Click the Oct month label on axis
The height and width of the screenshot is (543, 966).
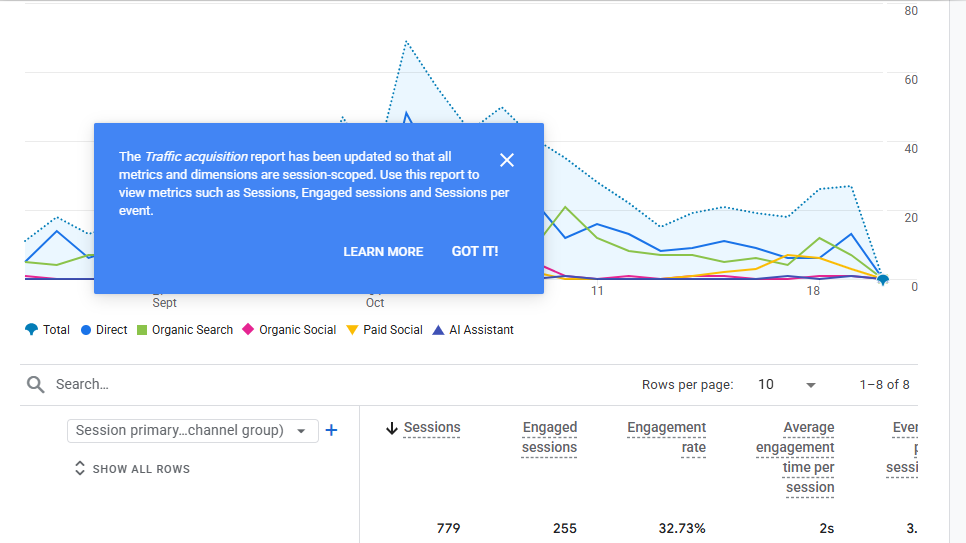375,303
